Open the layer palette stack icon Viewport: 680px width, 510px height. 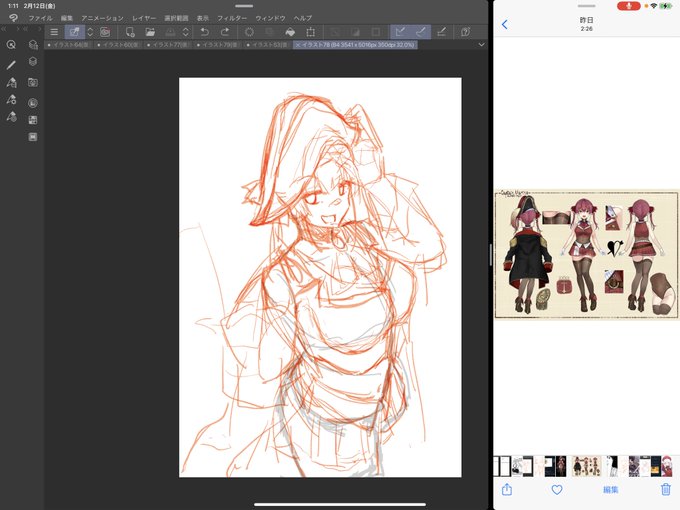[33, 62]
